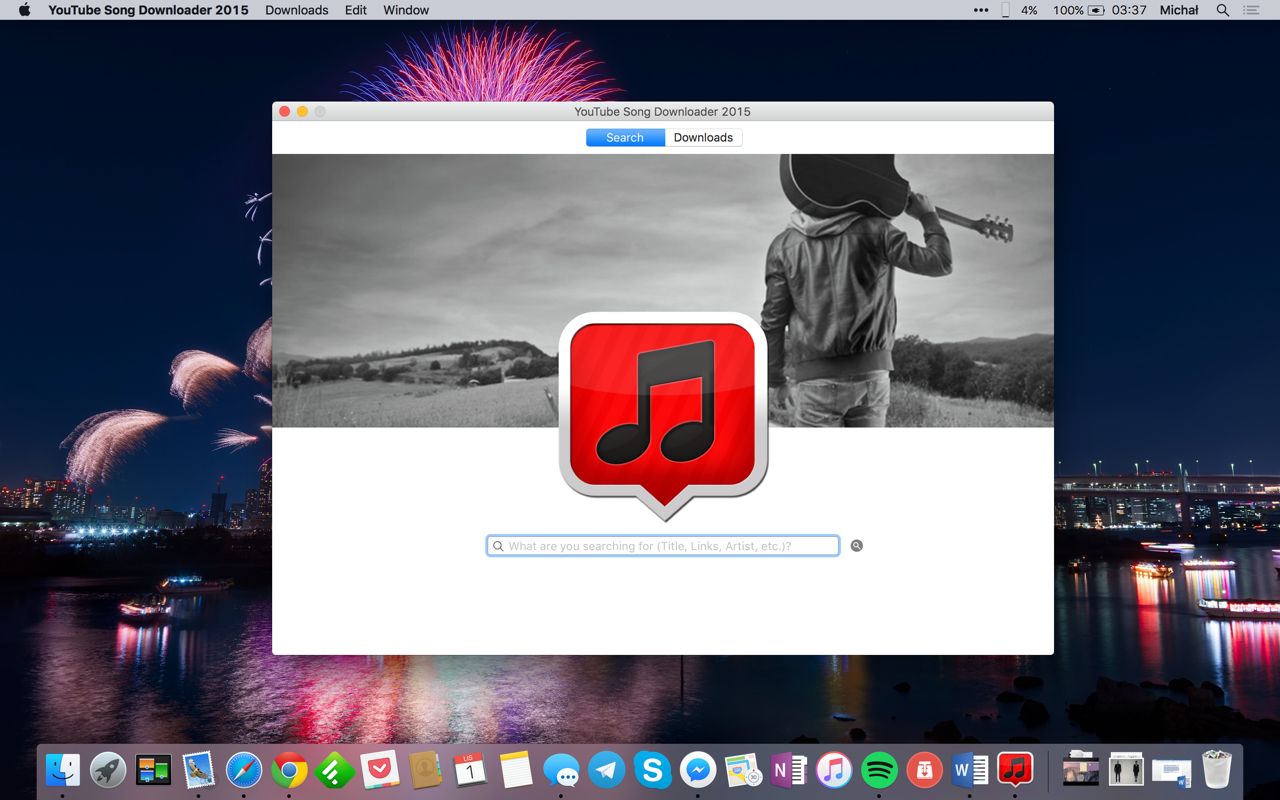Open the Trash from the dock

[x=1217, y=769]
